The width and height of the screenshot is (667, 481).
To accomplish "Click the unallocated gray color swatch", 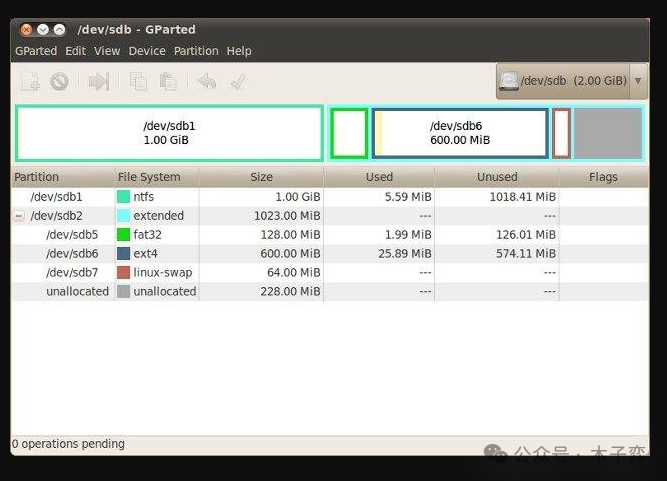I will [123, 291].
